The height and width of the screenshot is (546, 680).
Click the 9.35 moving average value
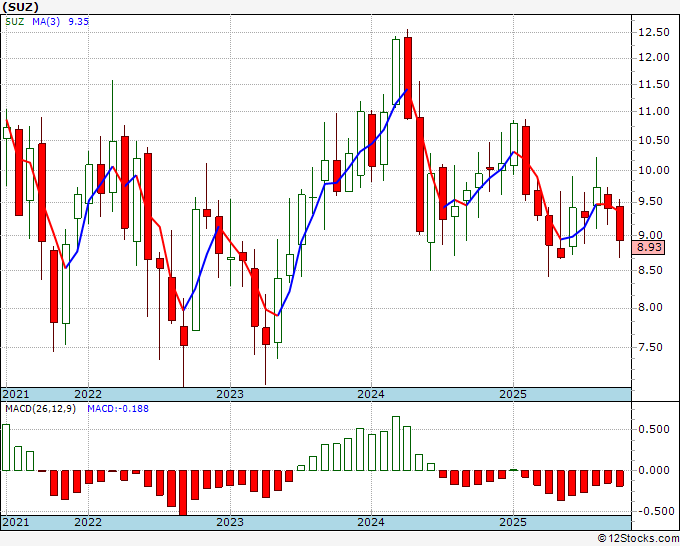coord(78,22)
